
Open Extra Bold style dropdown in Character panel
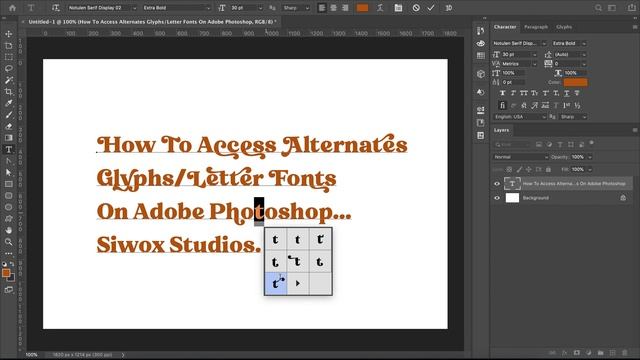[x=569, y=43]
